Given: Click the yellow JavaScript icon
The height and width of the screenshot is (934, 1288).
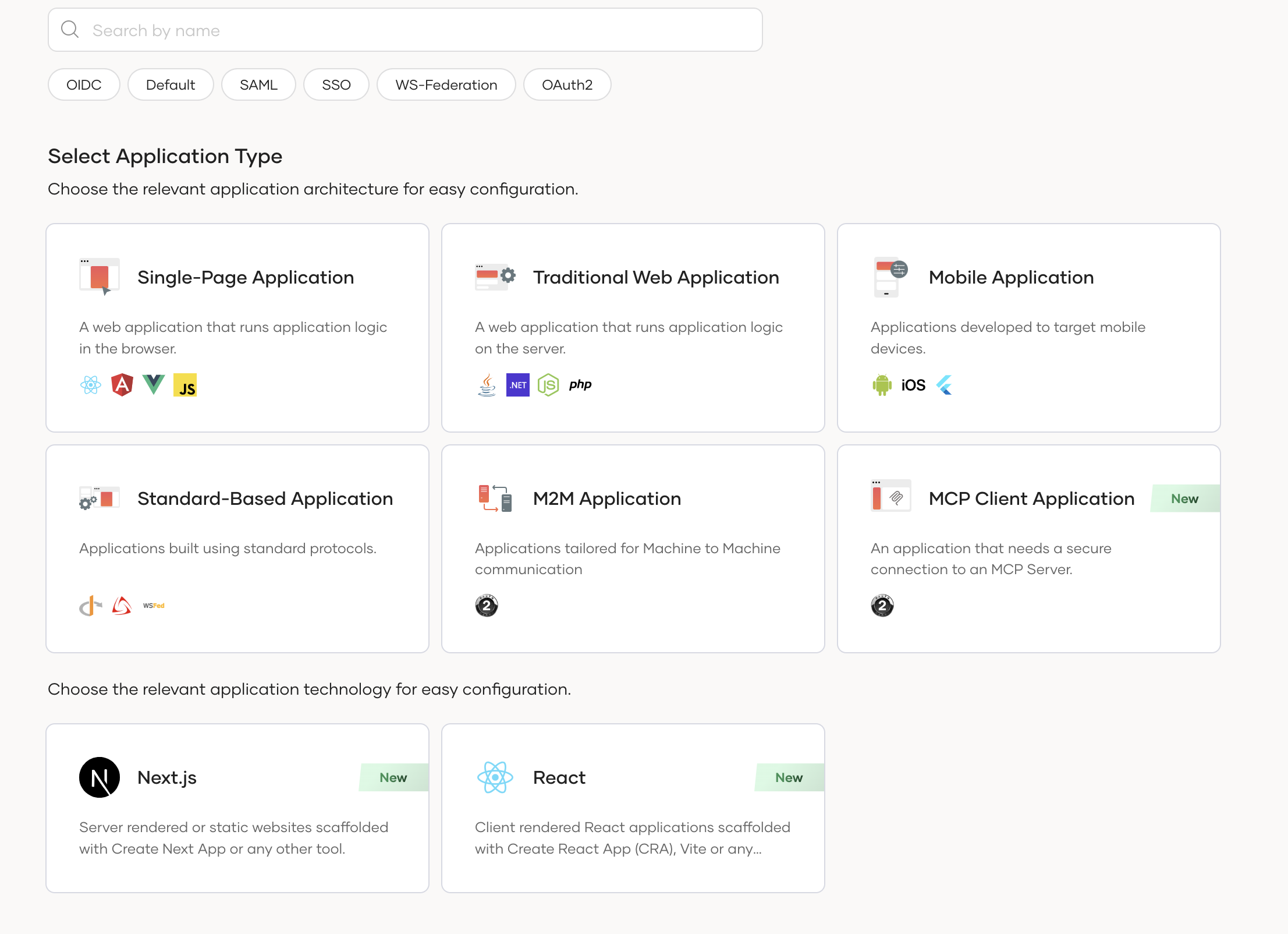Looking at the screenshot, I should pos(185,385).
